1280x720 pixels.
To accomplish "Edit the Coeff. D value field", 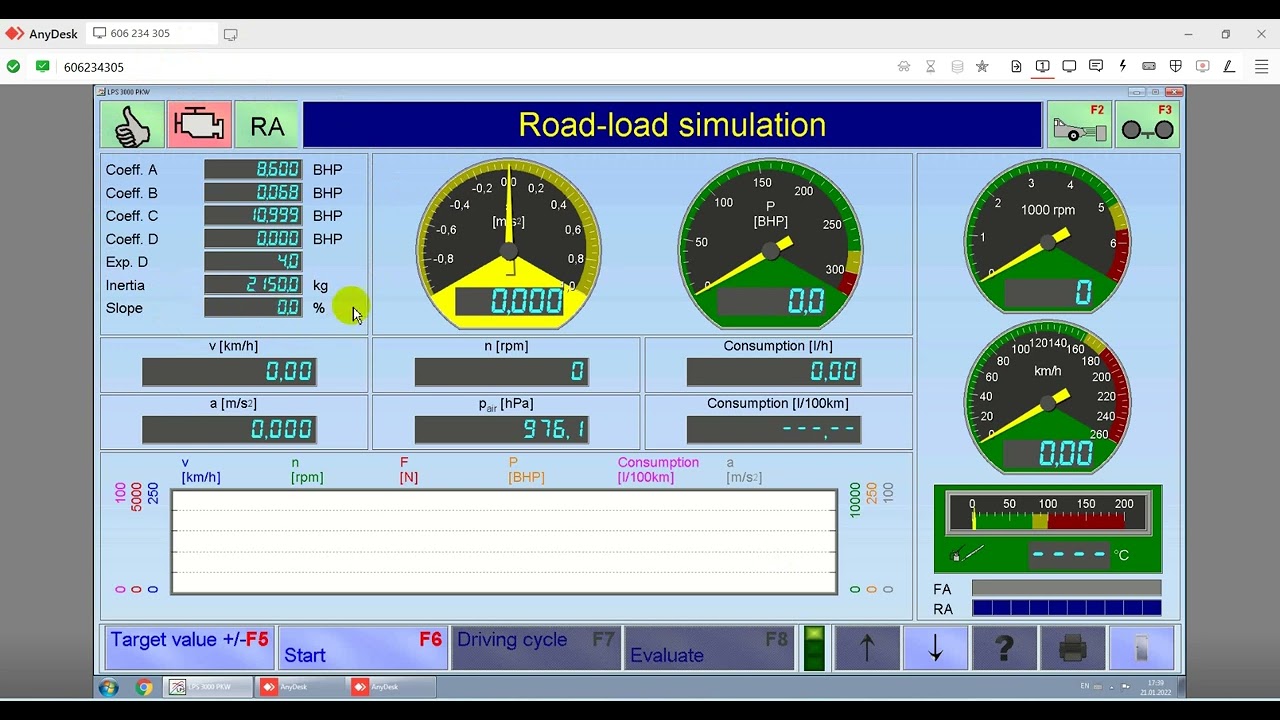I will coord(253,239).
